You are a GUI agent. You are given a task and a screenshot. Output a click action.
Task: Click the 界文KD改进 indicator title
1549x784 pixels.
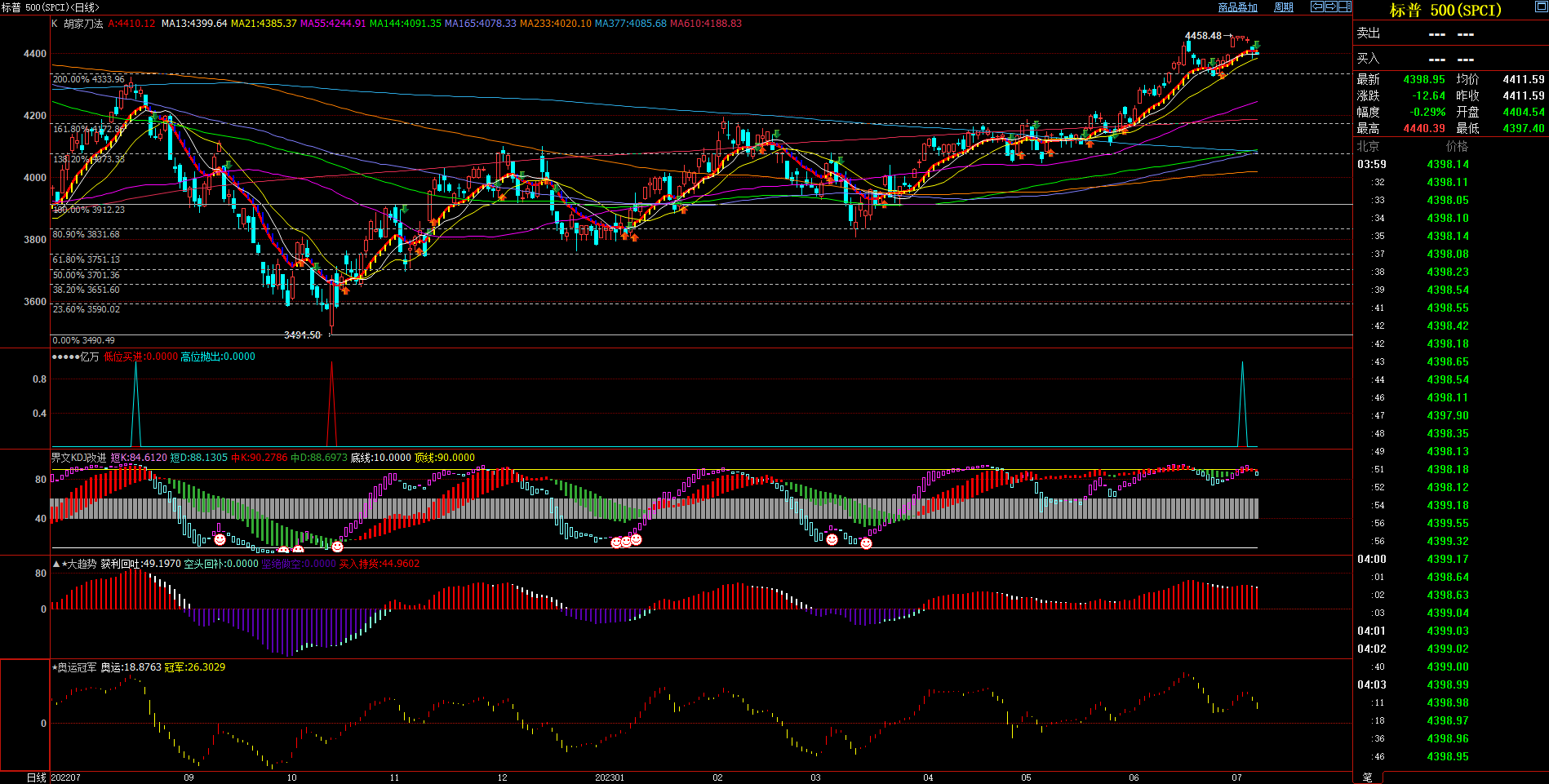tap(78, 458)
